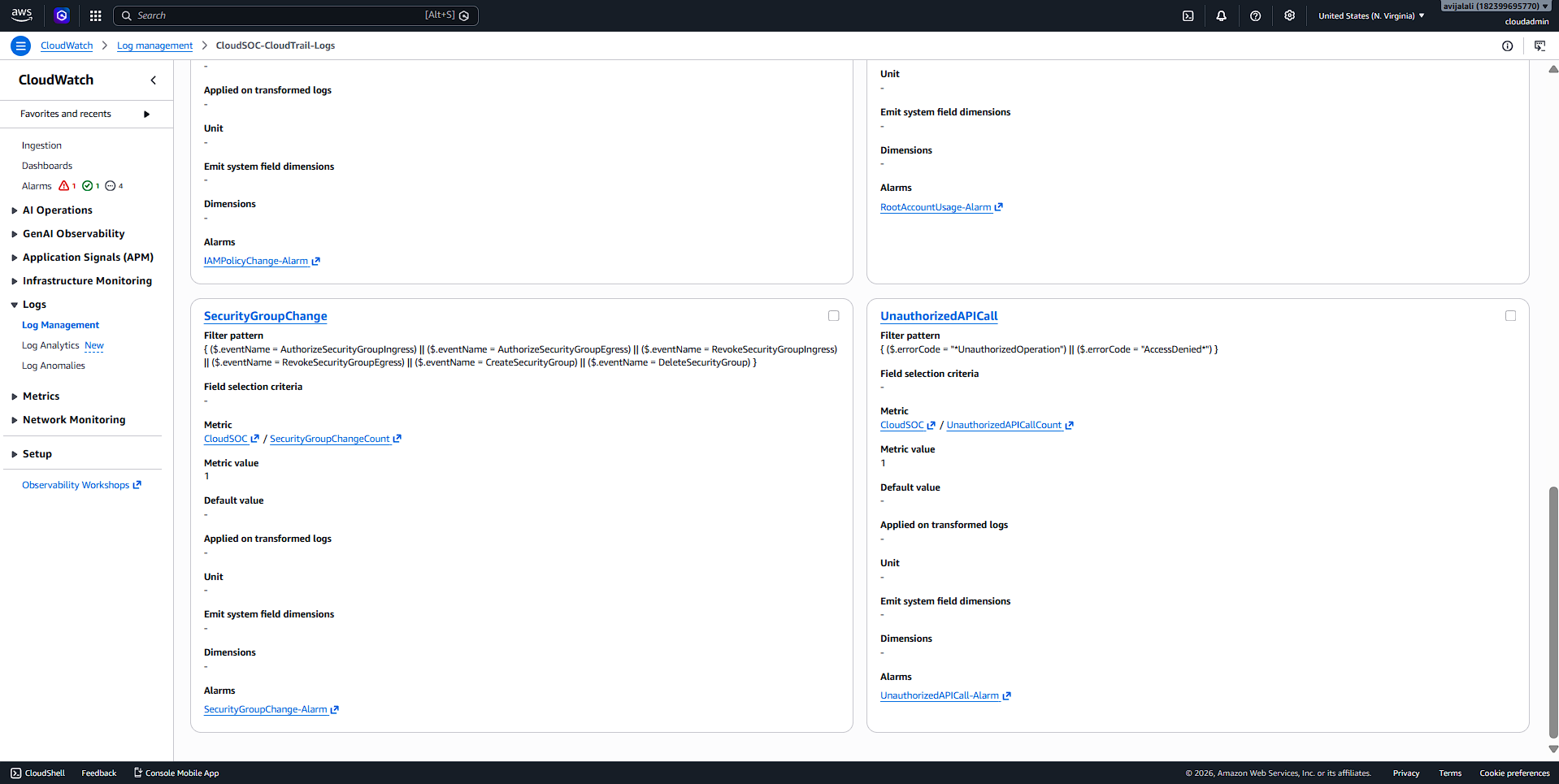Open CloudShell icon in top bar
1559x784 pixels.
click(1188, 15)
